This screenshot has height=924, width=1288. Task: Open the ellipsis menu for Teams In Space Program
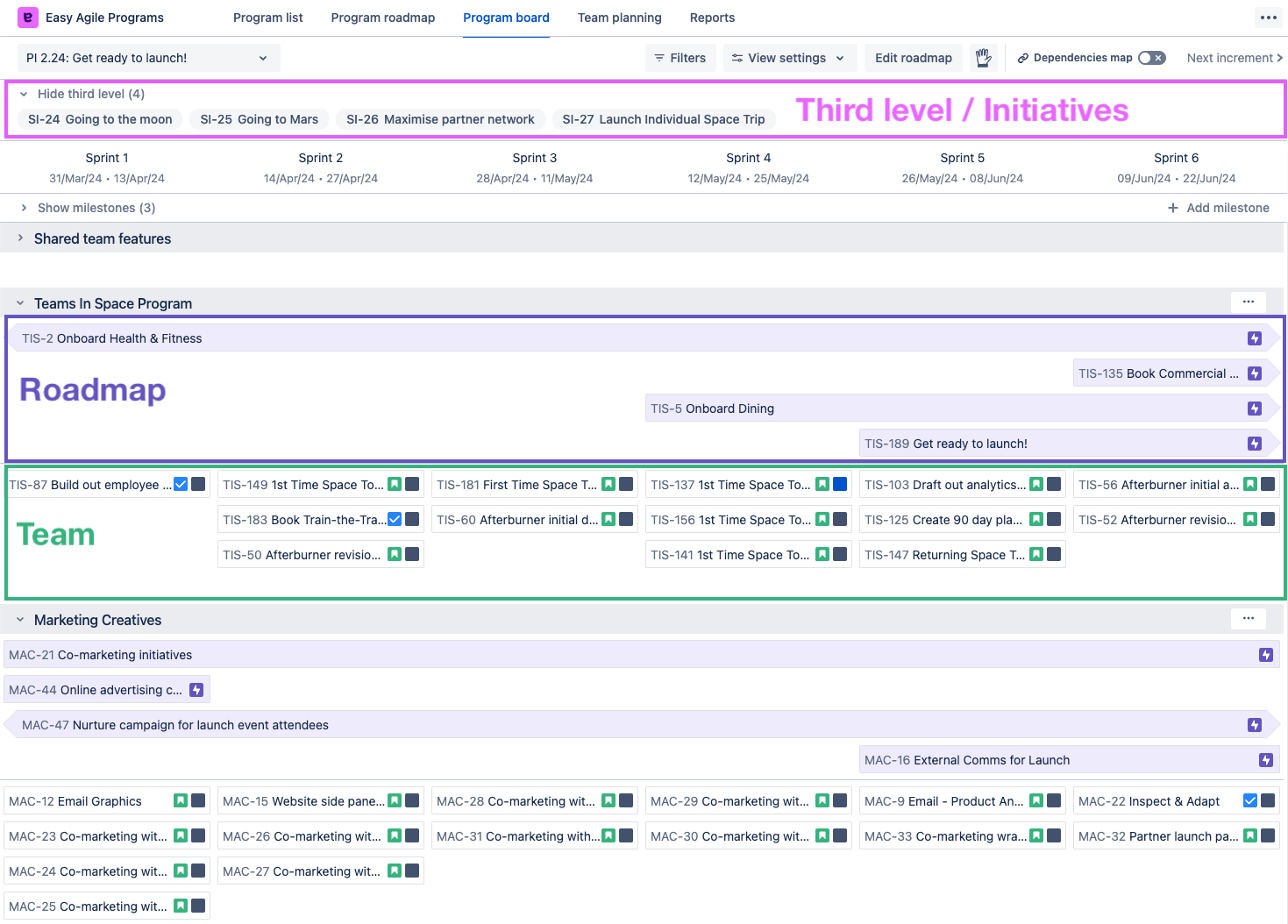1249,302
